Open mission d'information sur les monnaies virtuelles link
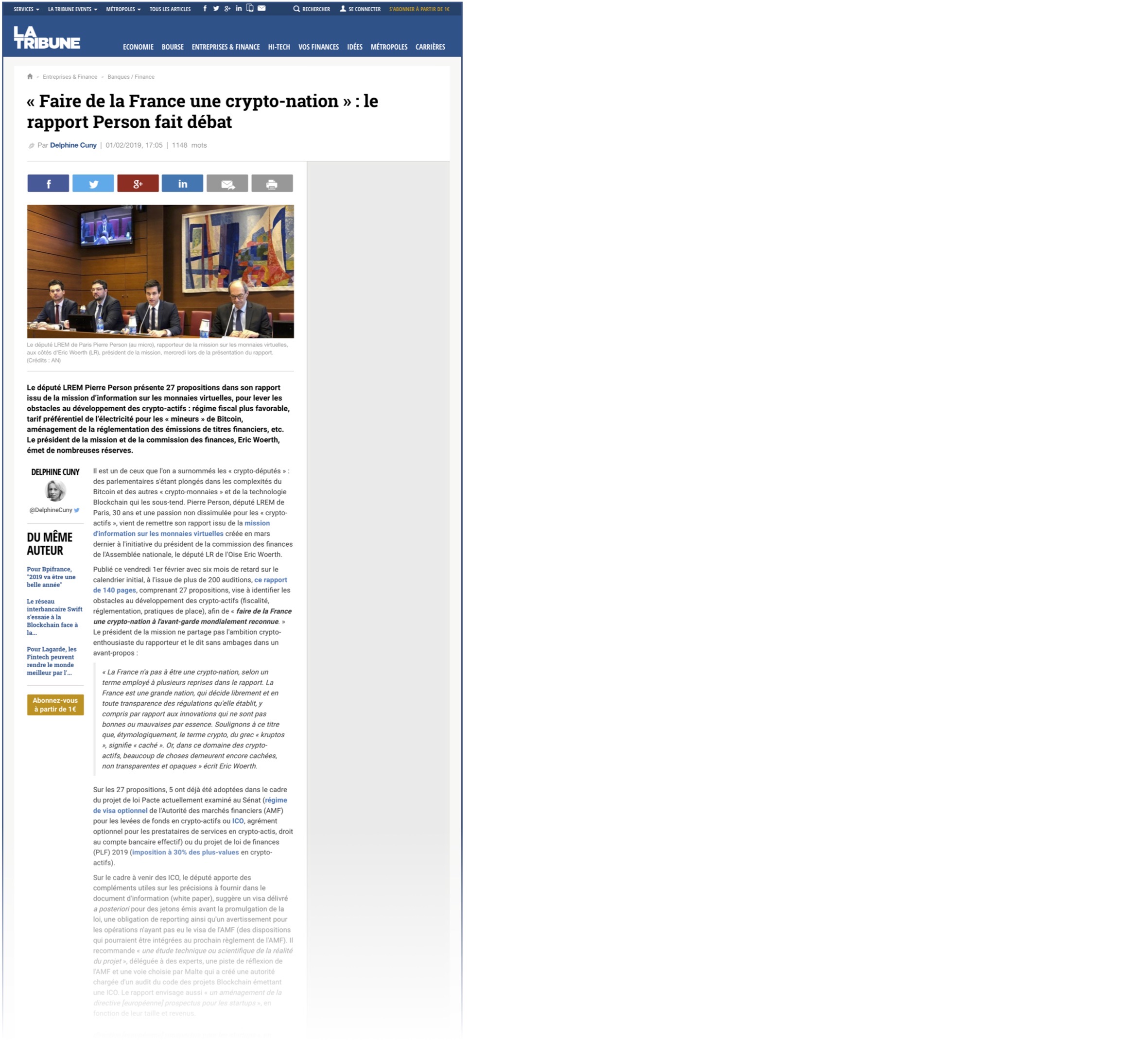The image size is (1148, 1058). [181, 528]
